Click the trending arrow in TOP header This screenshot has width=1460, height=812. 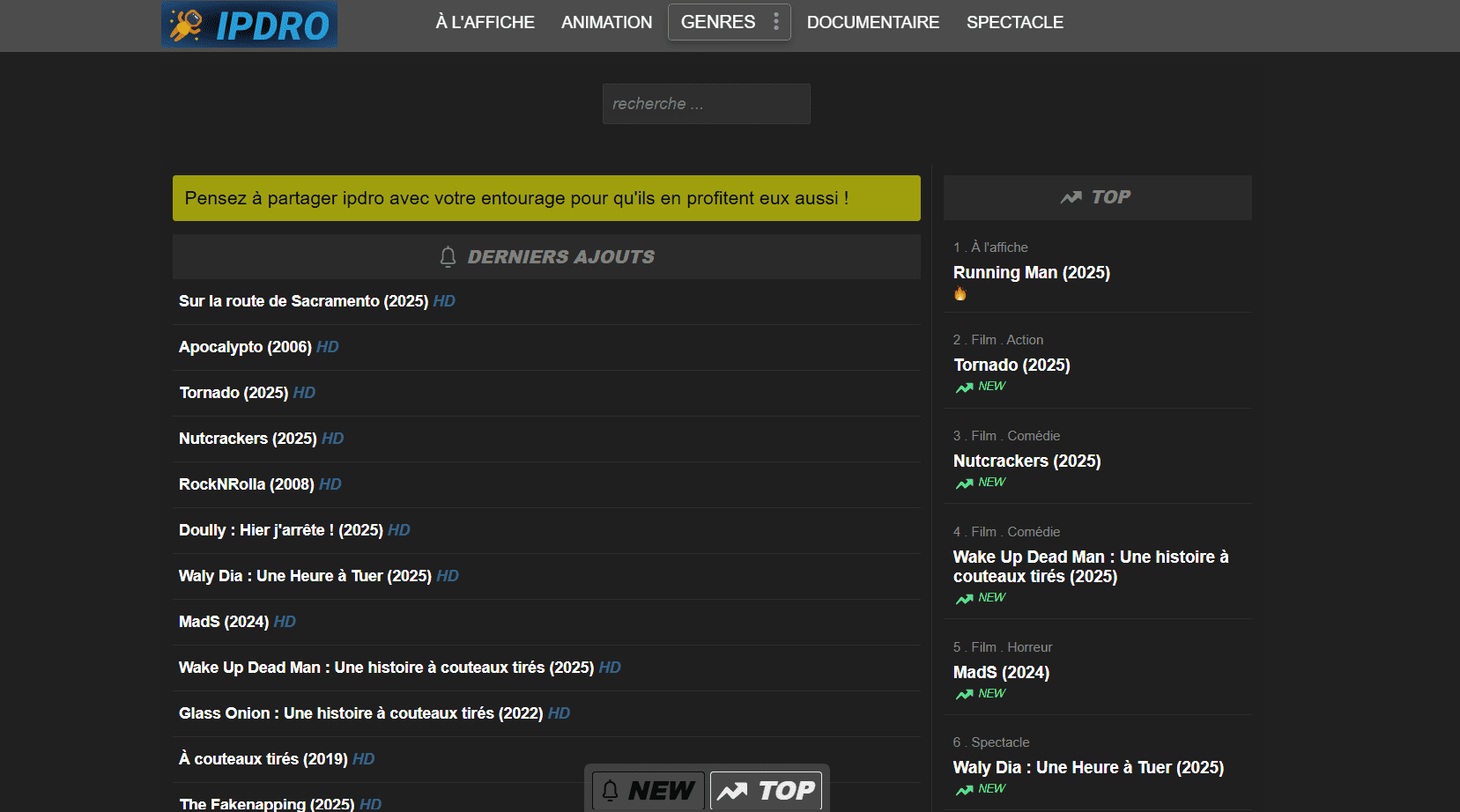[x=1071, y=197]
